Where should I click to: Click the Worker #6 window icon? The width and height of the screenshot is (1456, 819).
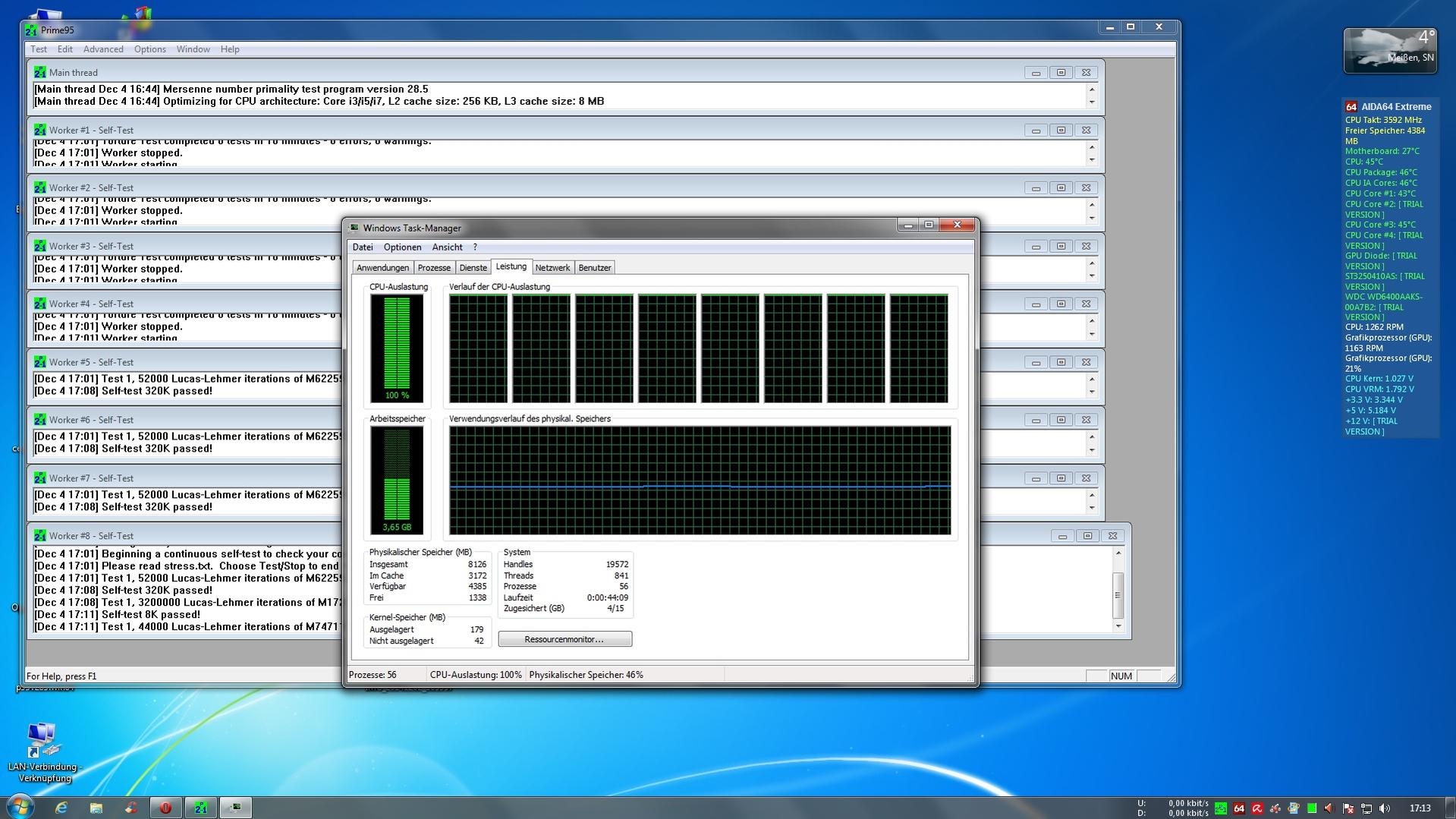[39, 420]
